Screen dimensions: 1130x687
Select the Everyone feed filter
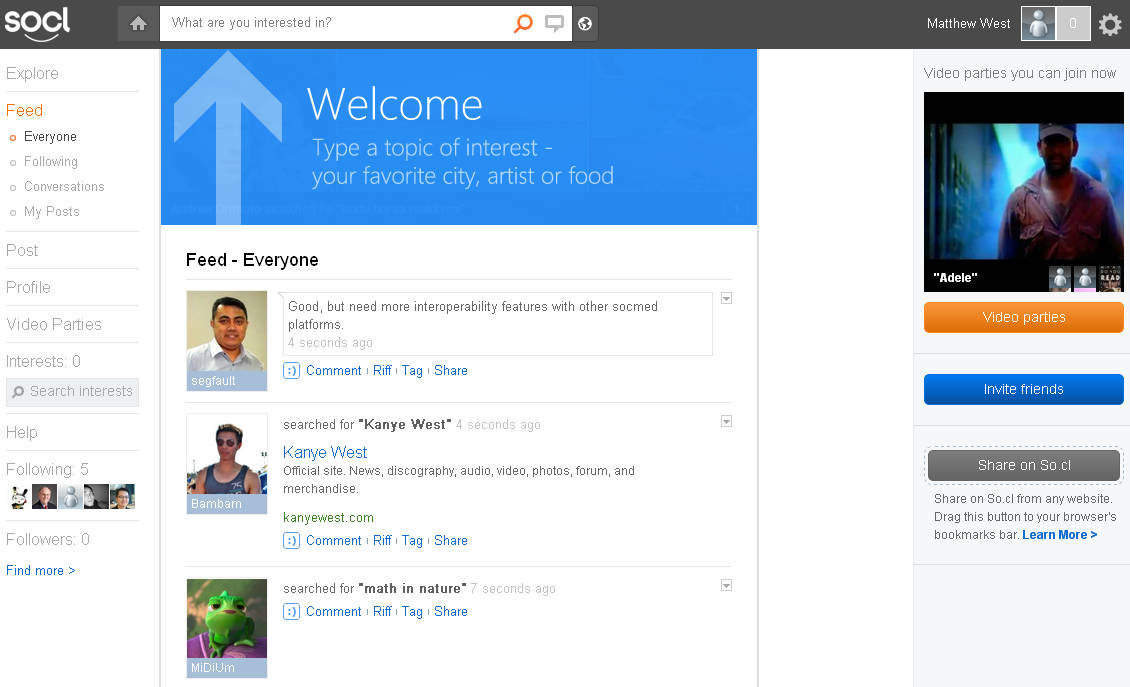50,137
